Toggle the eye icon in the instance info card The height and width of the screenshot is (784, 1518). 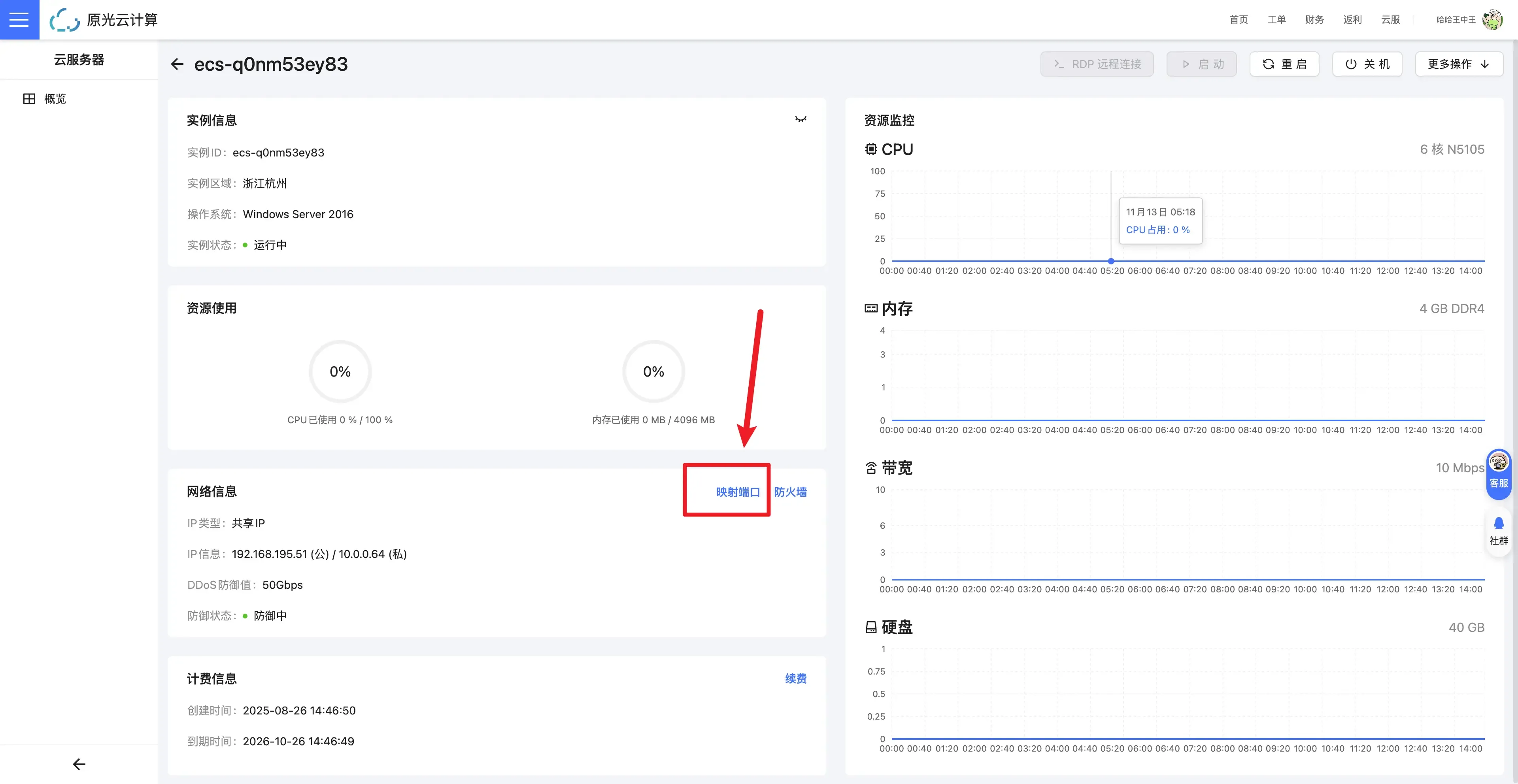tap(800, 120)
